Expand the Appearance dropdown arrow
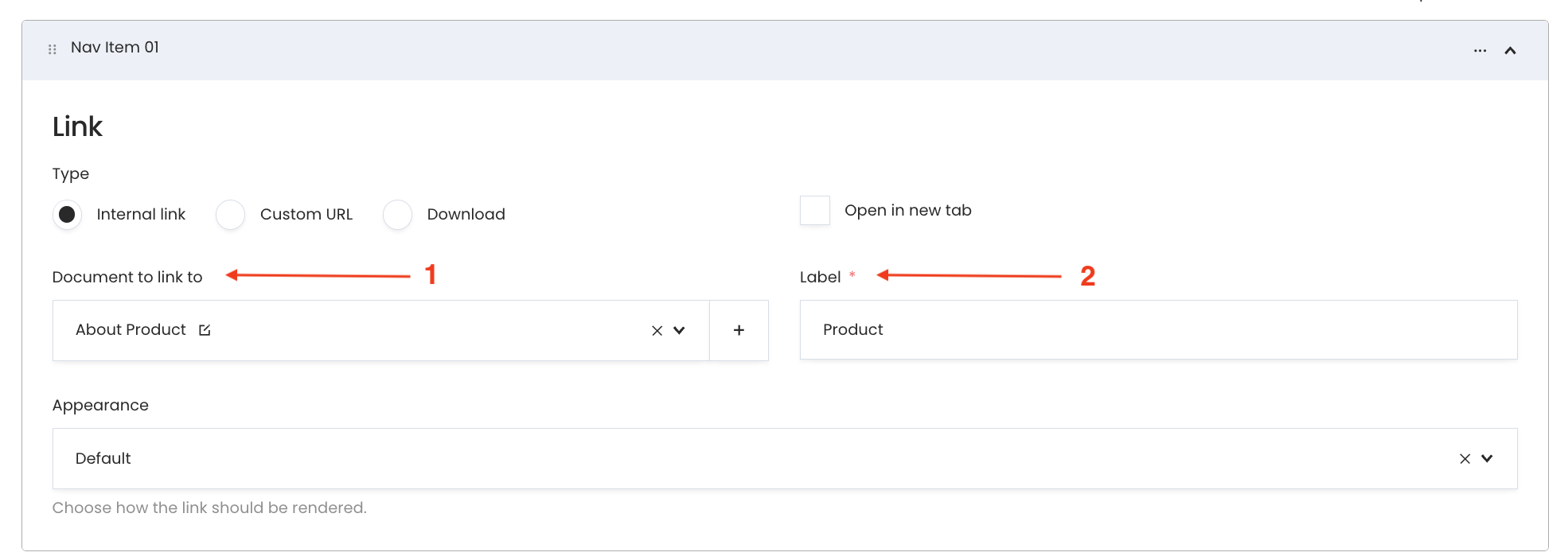This screenshot has width=1568, height=560. [x=1487, y=459]
